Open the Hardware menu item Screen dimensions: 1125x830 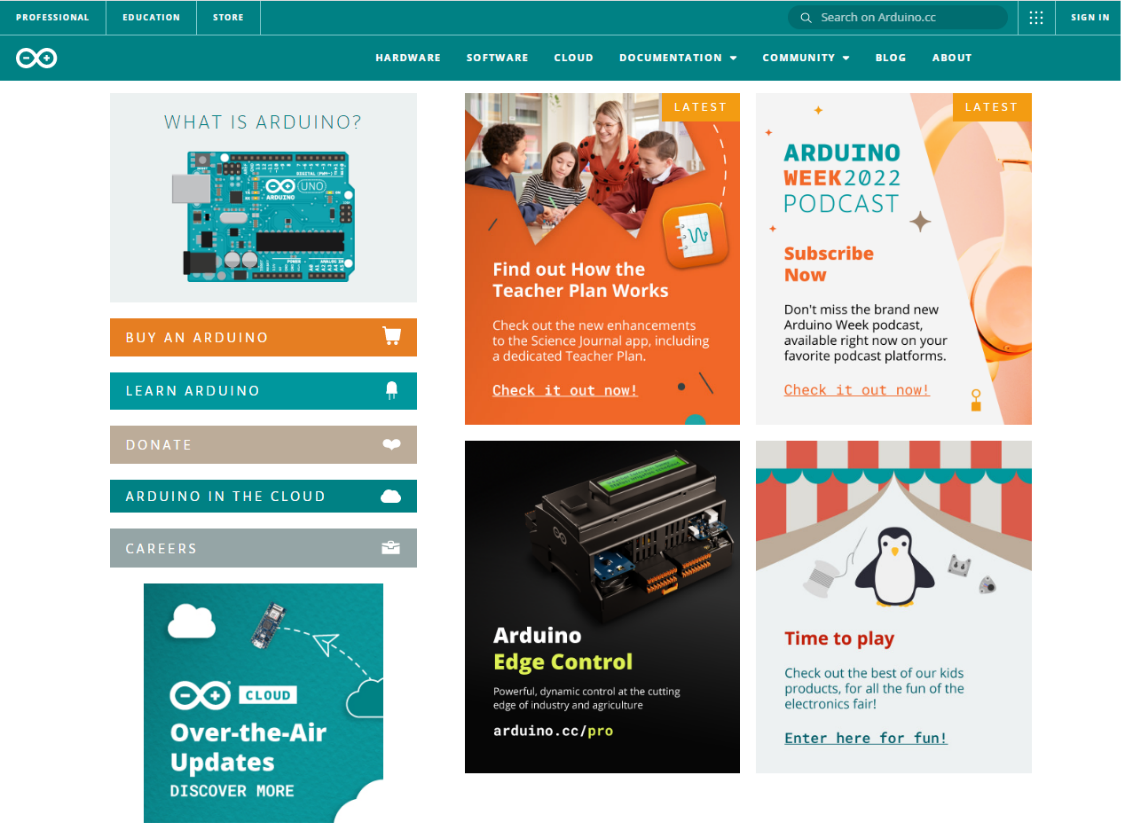coord(408,57)
